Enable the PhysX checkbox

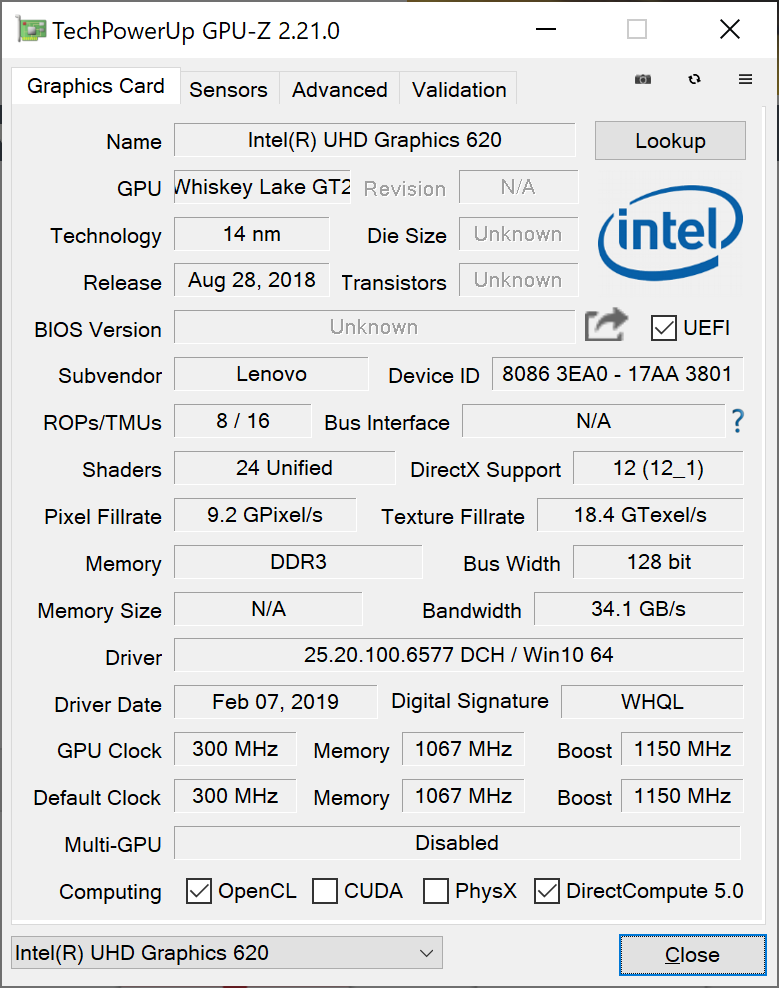click(436, 891)
